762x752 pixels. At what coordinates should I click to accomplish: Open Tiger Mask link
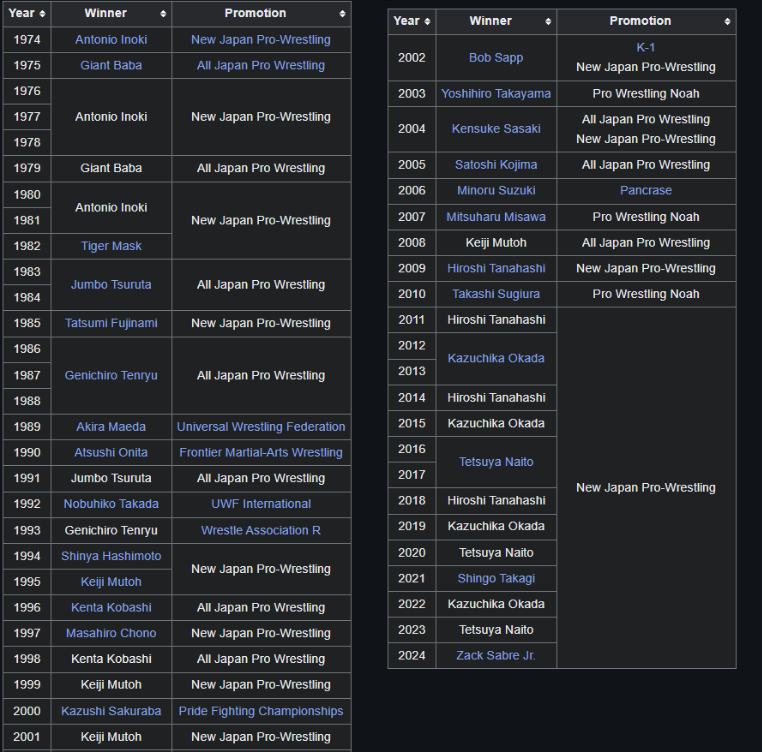111,246
